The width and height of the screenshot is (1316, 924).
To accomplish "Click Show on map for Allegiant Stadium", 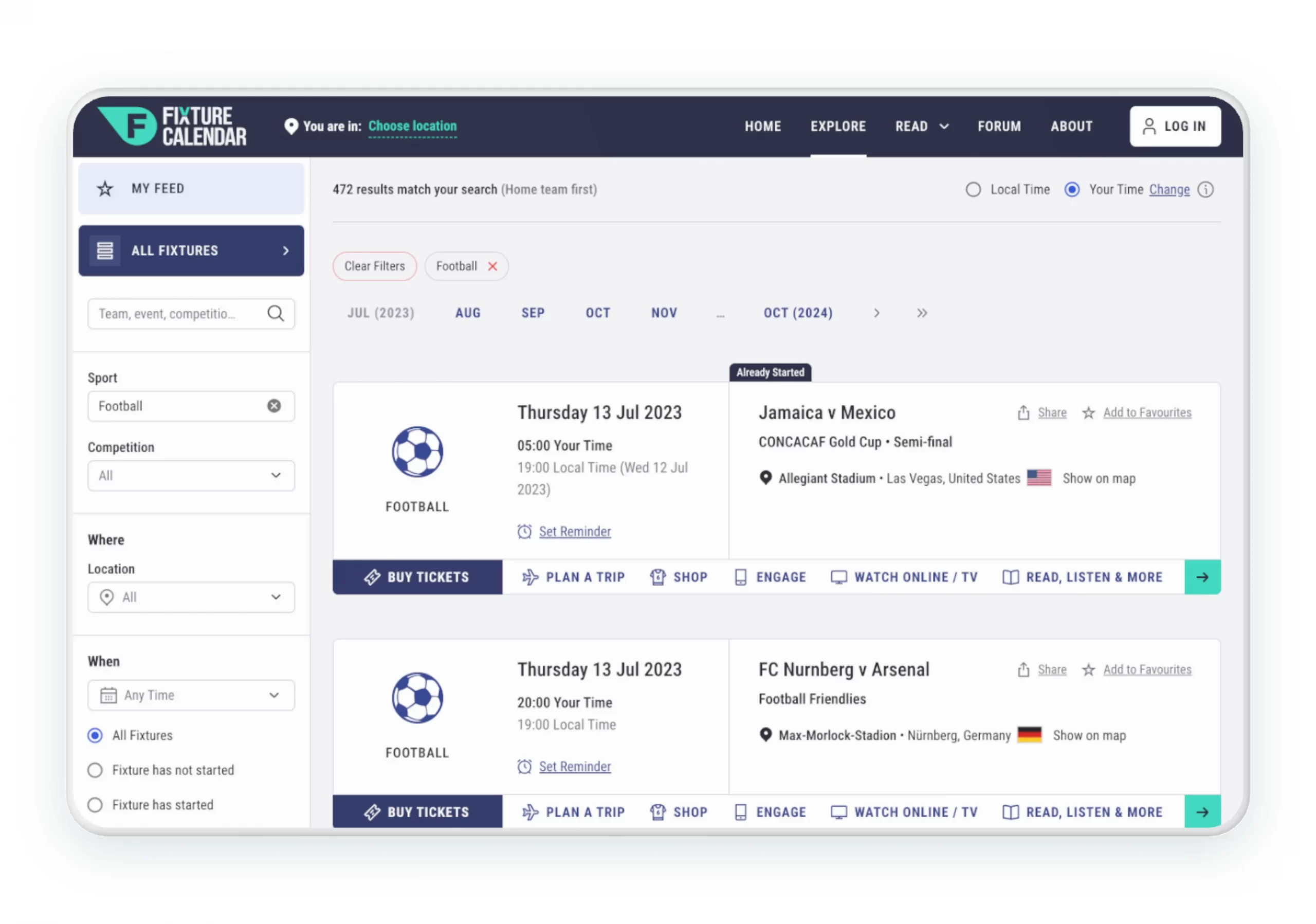I will [1099, 479].
